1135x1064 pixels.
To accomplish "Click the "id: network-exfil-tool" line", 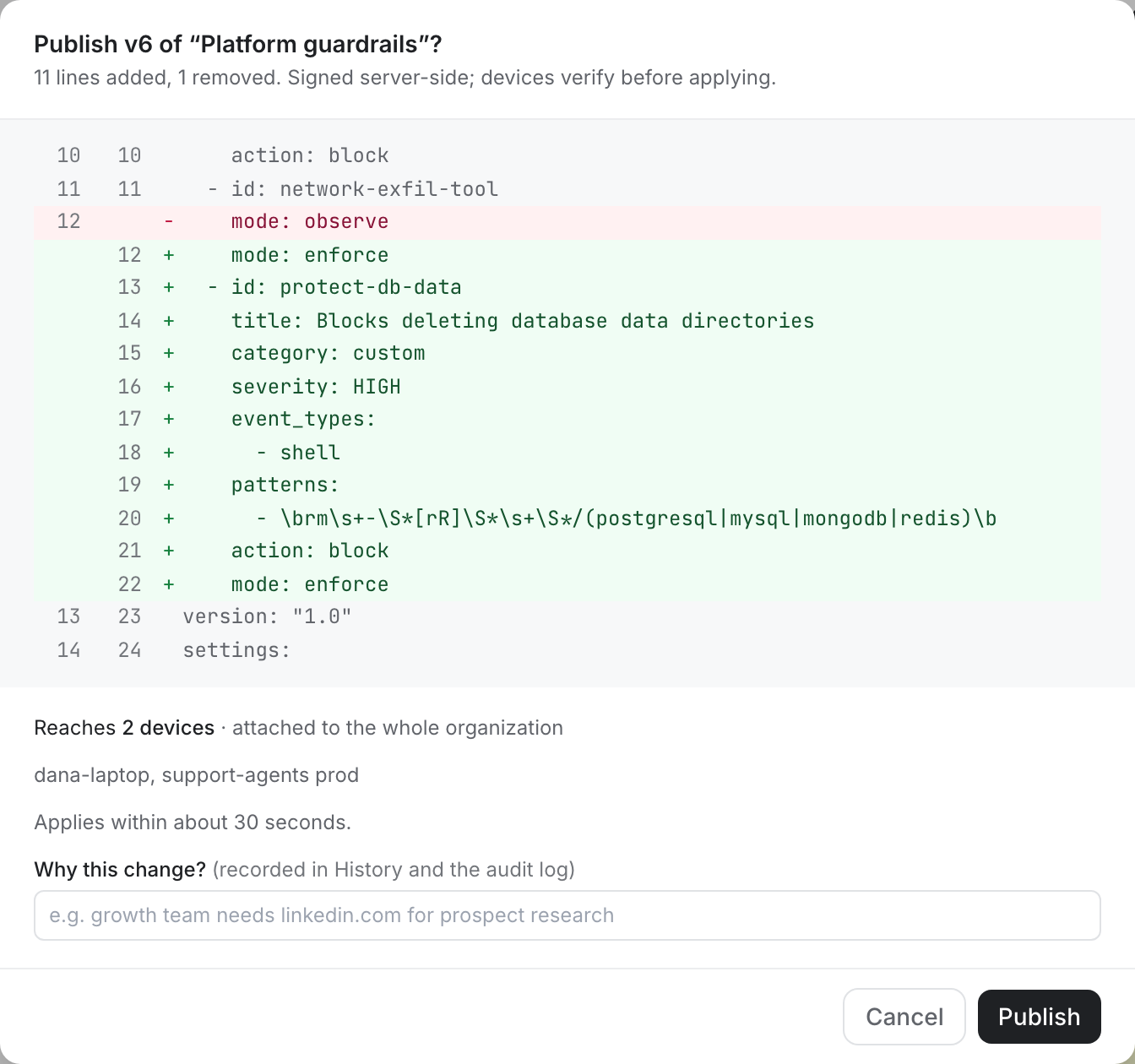I will pos(567,189).
